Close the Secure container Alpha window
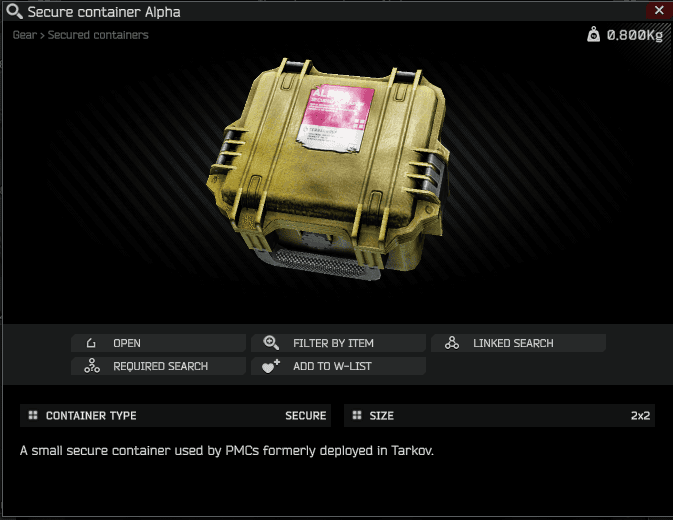The height and width of the screenshot is (520, 673). coord(659,10)
